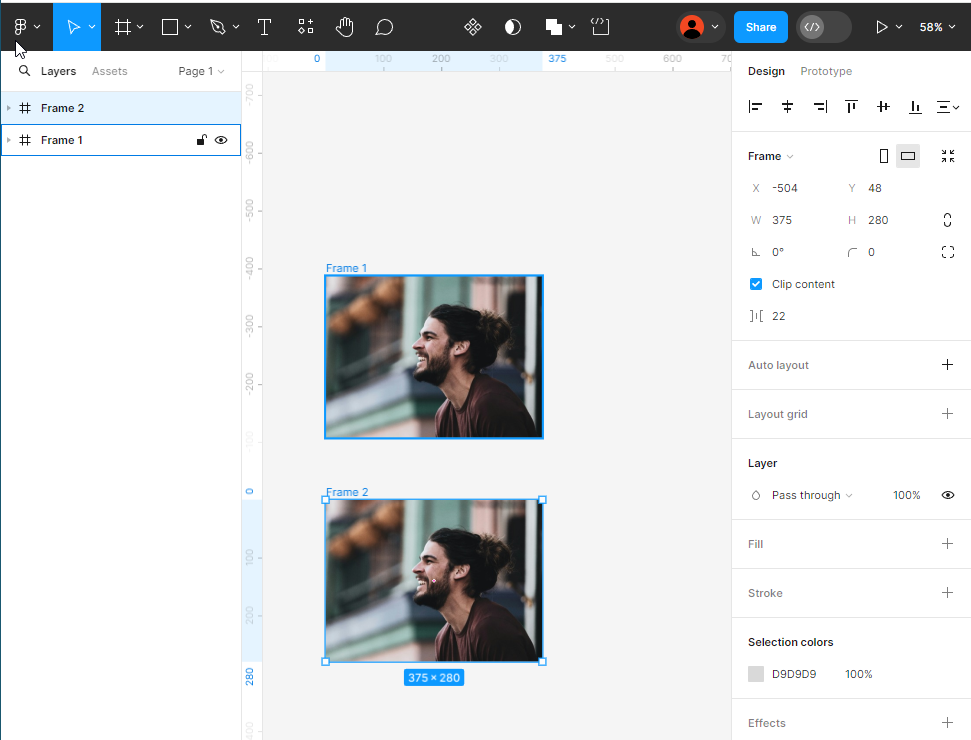Viewport: 971px width, 740px height.
Task: Set frame to portrait orientation
Action: click(884, 156)
